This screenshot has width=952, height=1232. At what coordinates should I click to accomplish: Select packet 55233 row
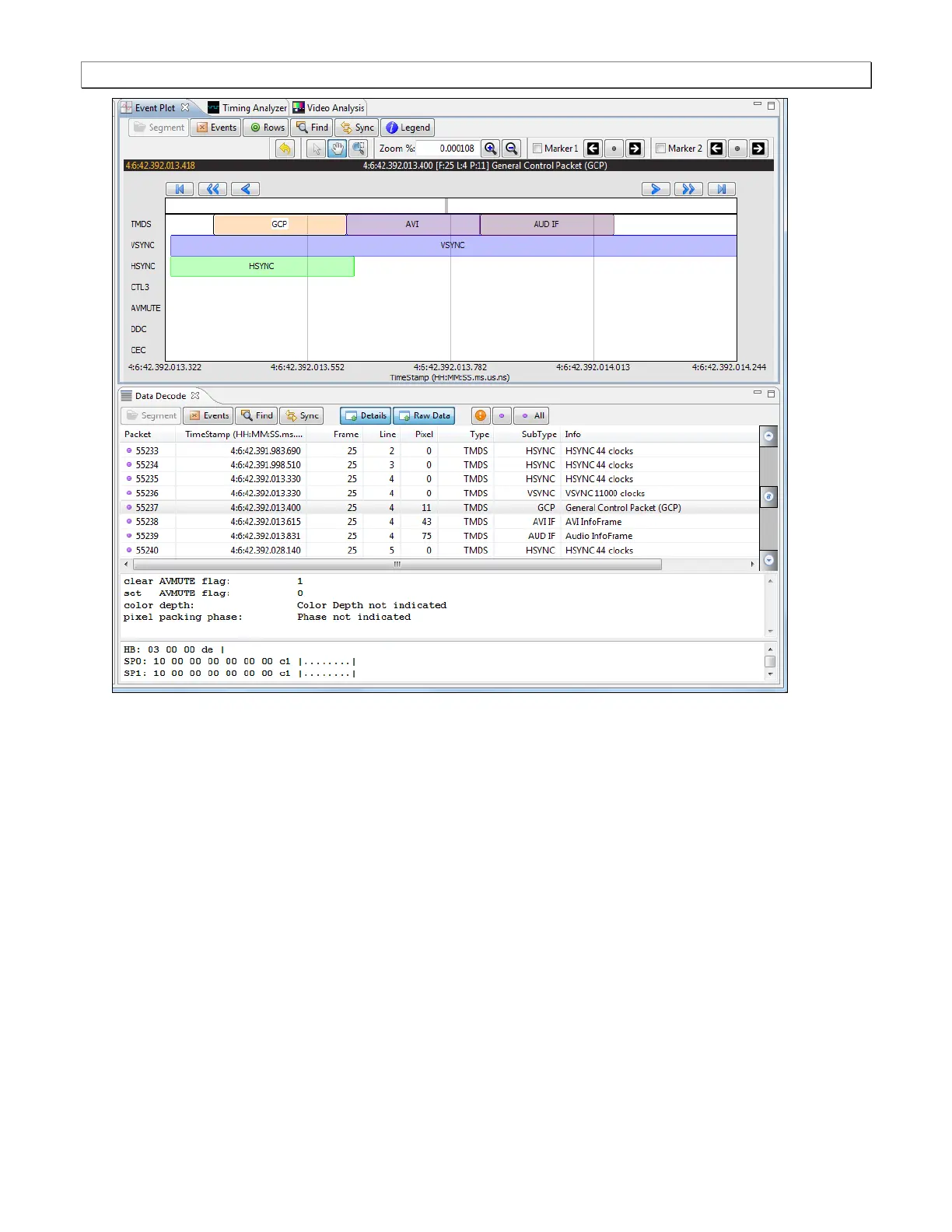(x=439, y=451)
